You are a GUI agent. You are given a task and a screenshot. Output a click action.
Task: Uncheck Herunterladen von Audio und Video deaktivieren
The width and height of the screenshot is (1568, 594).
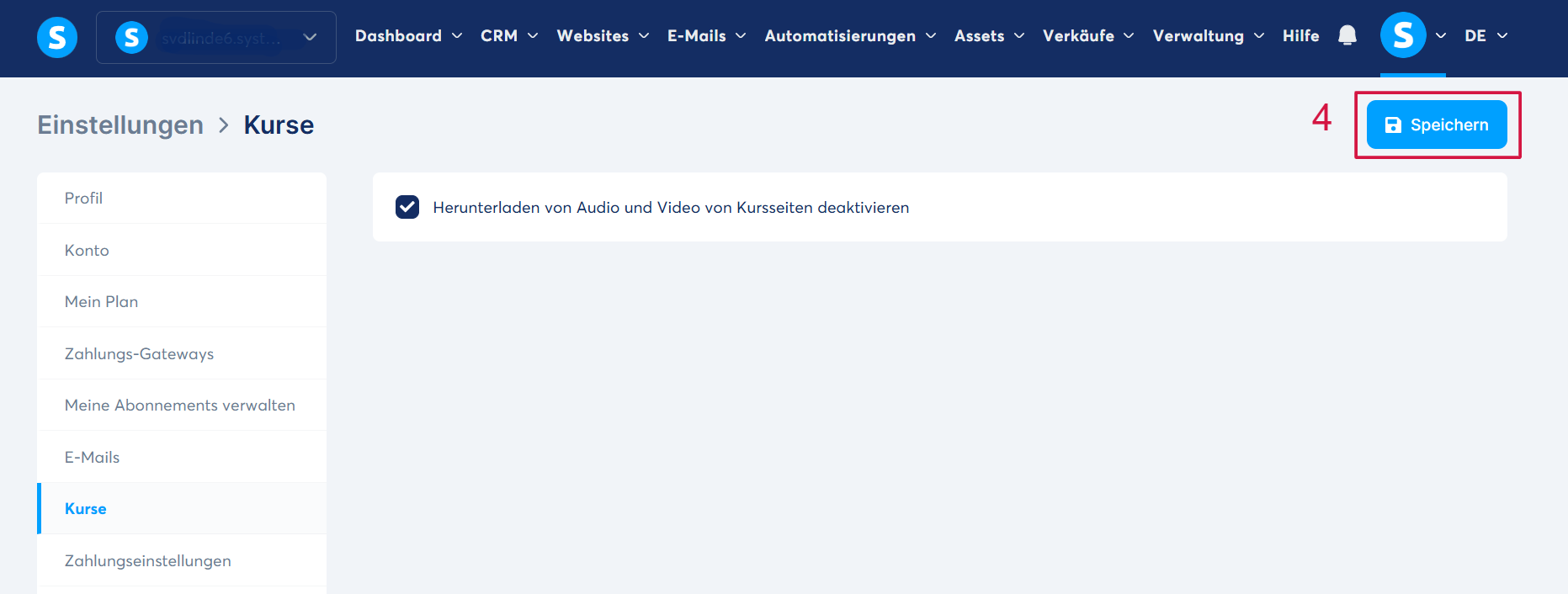[x=407, y=207]
